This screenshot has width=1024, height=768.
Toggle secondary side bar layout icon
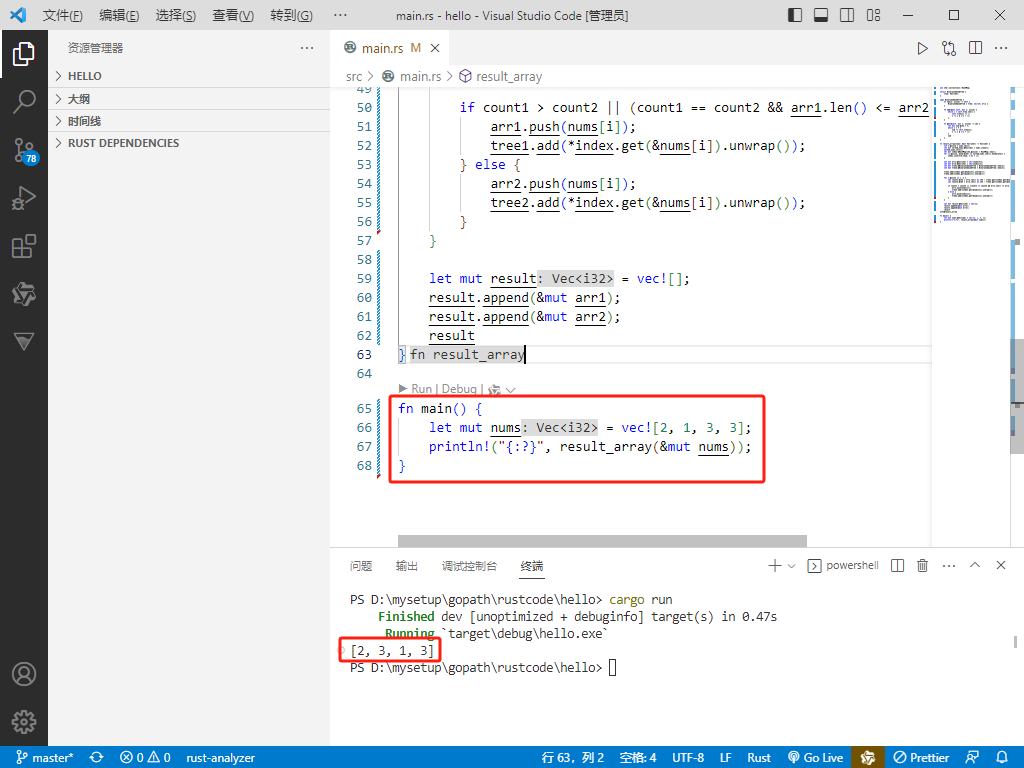[x=847, y=15]
